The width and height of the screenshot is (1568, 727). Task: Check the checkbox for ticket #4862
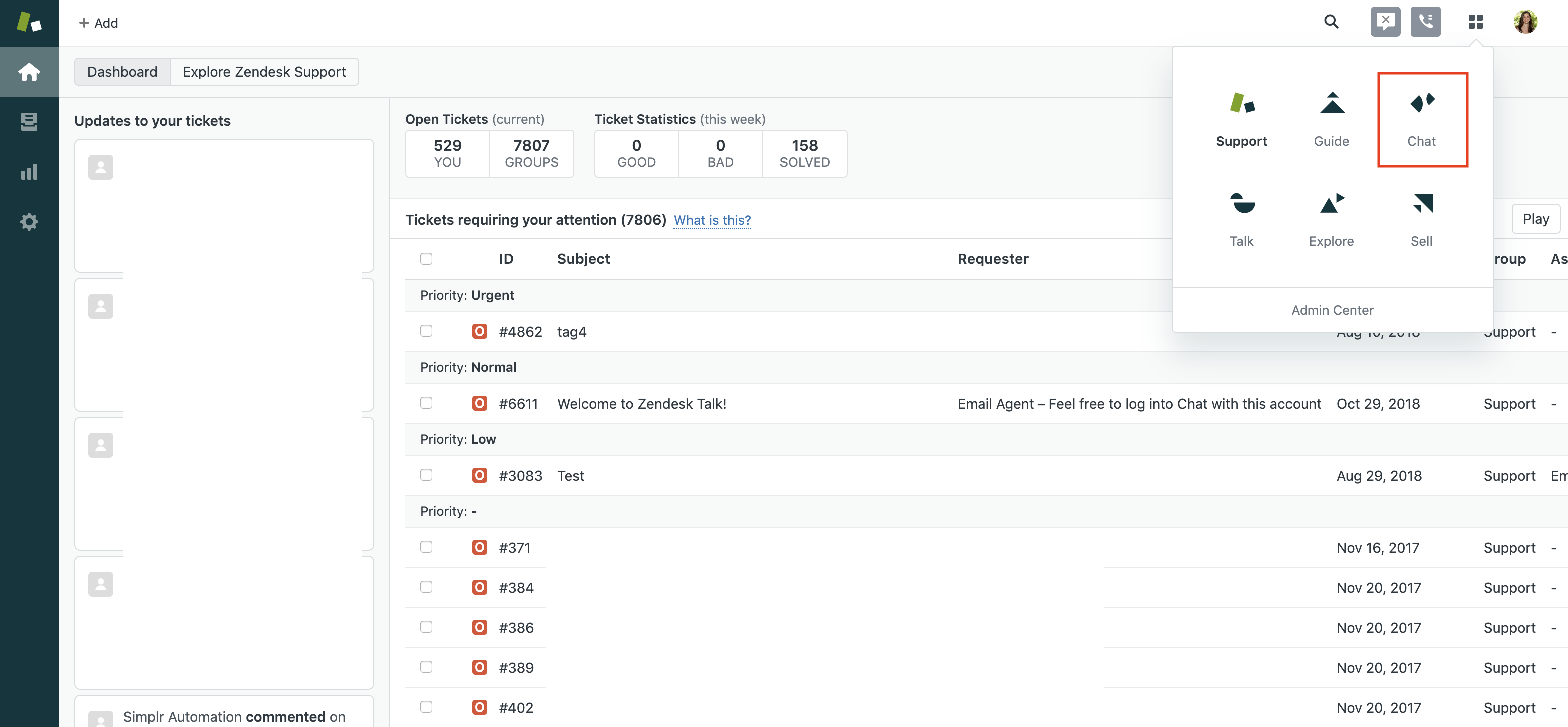426,331
